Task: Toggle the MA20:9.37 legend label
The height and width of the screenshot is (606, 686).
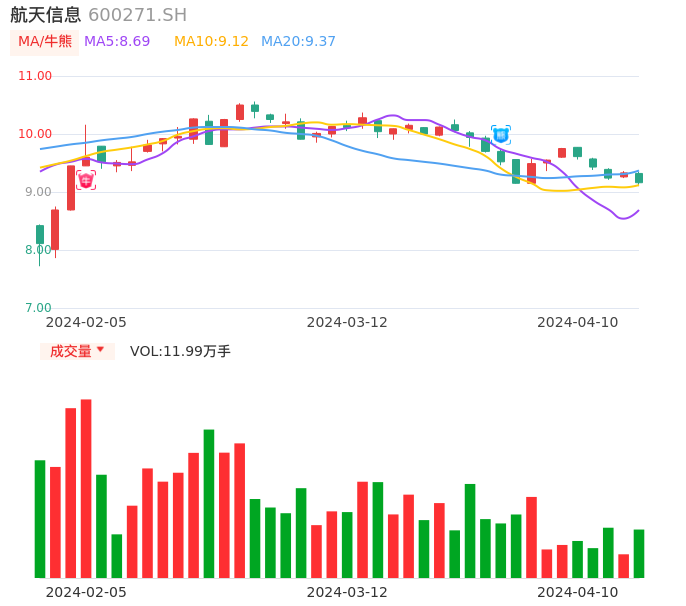Action: [298, 42]
